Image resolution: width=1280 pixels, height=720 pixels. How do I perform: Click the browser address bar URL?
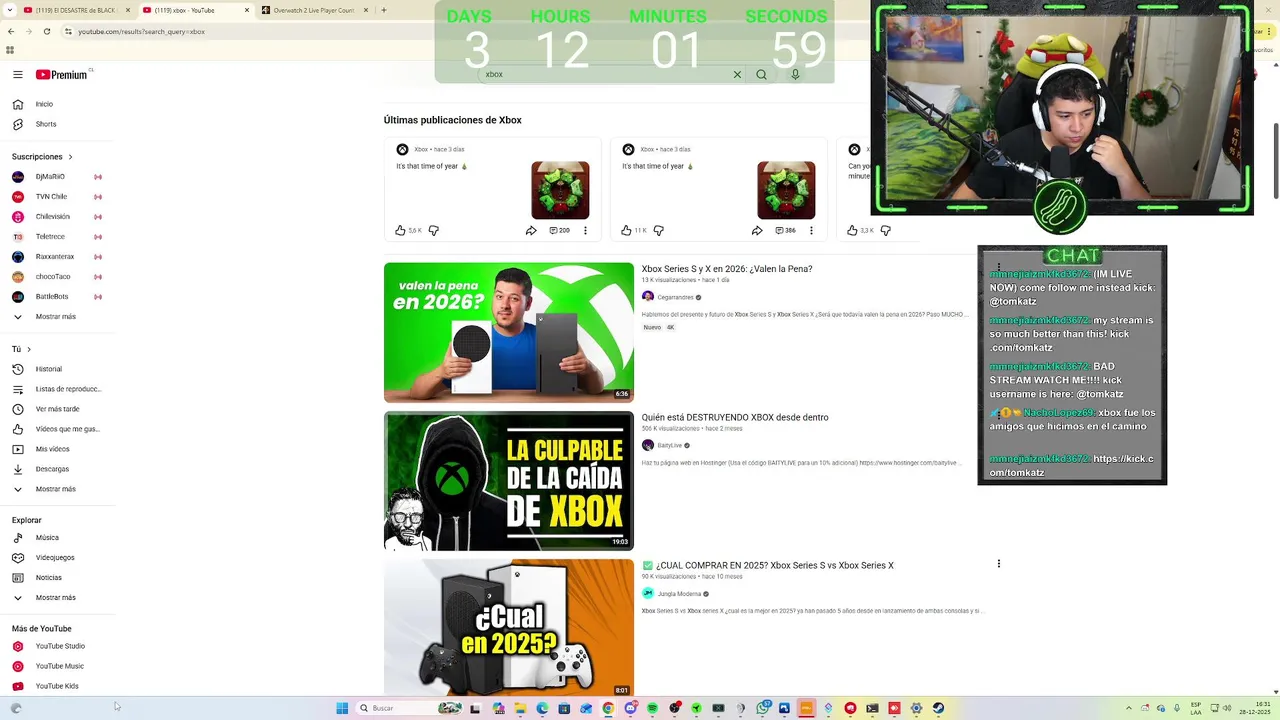(x=141, y=31)
